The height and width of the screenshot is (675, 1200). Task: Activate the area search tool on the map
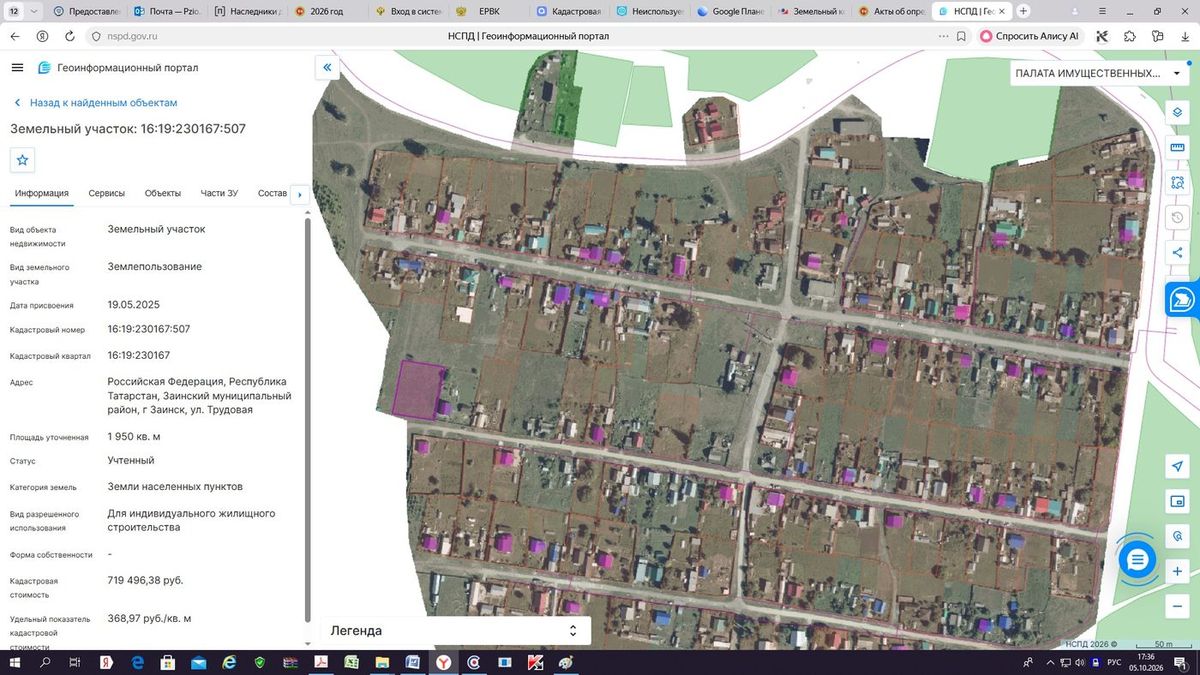(x=1177, y=183)
